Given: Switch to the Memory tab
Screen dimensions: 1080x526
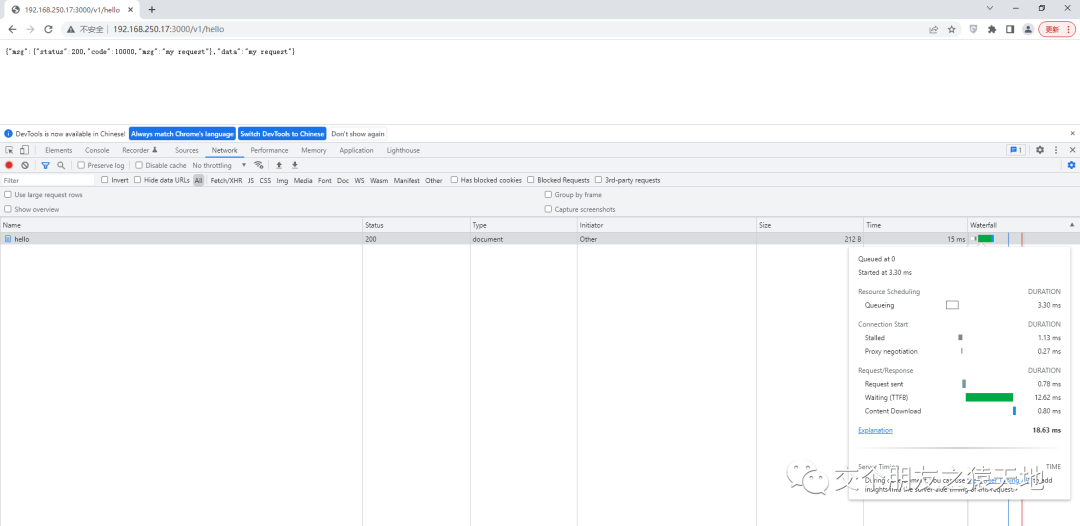Looking at the screenshot, I should coord(313,150).
